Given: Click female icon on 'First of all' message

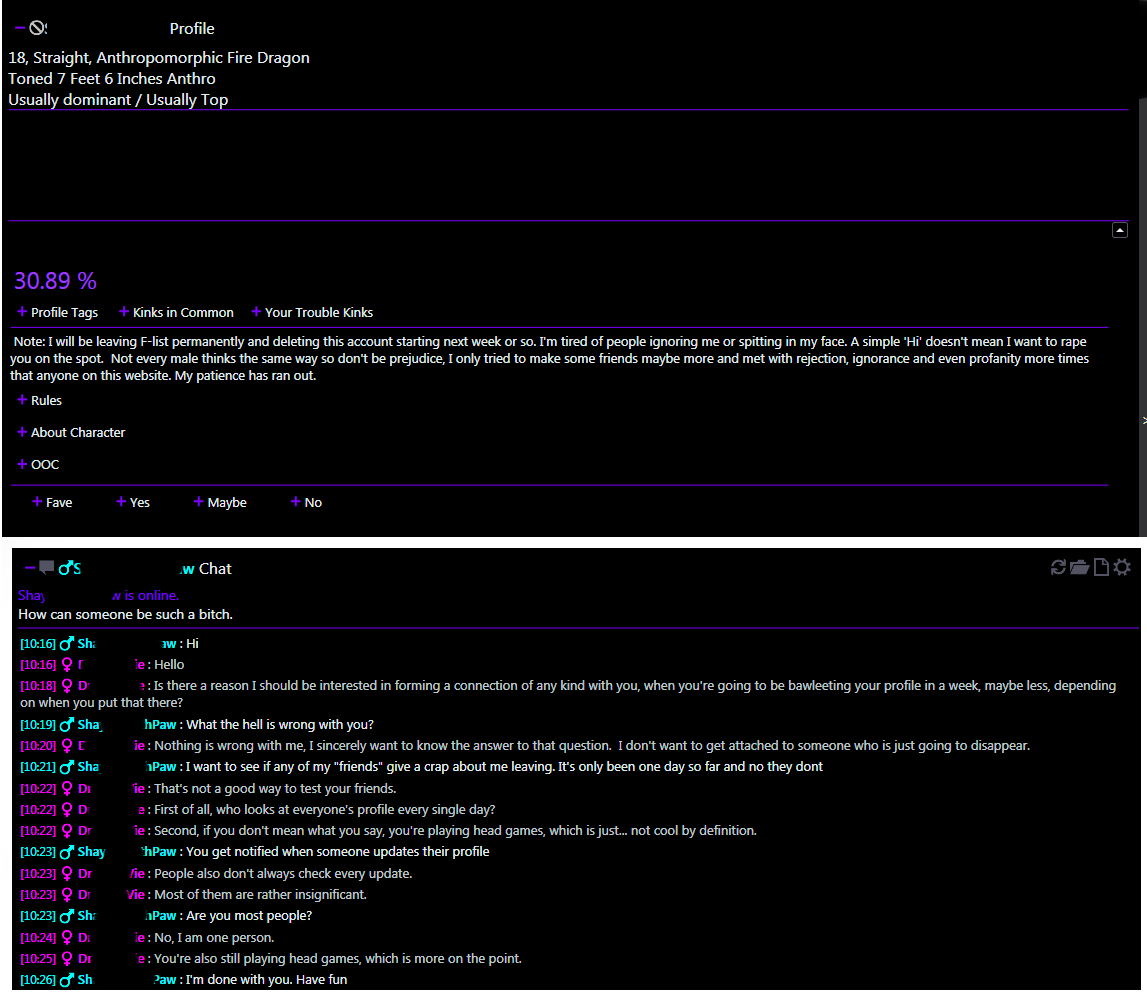Looking at the screenshot, I should pyautogui.click(x=67, y=810).
